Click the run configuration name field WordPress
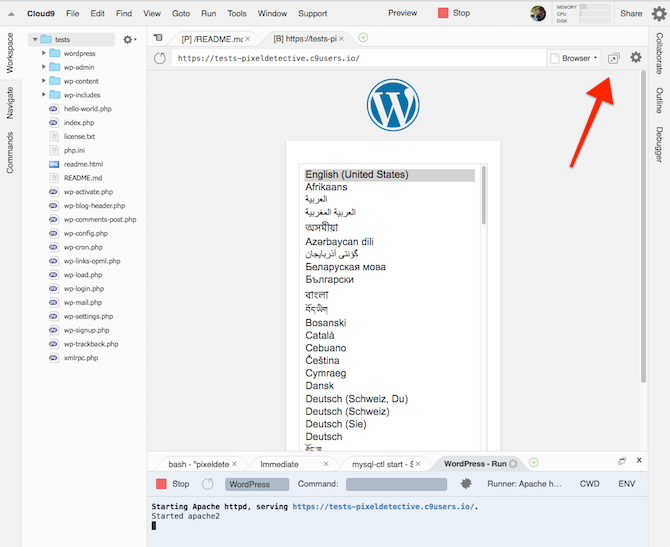The width and height of the screenshot is (670, 547). click(257, 484)
